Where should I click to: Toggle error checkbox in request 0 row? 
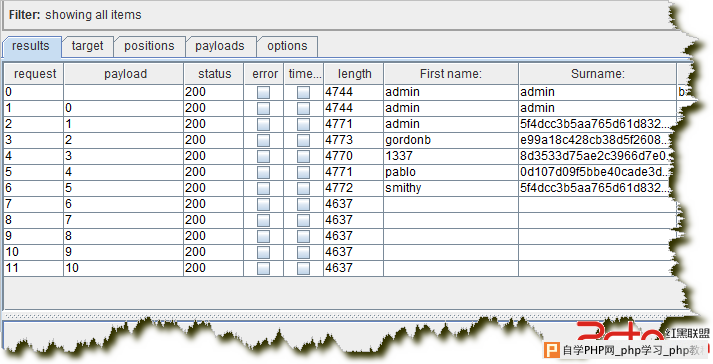pos(263,92)
